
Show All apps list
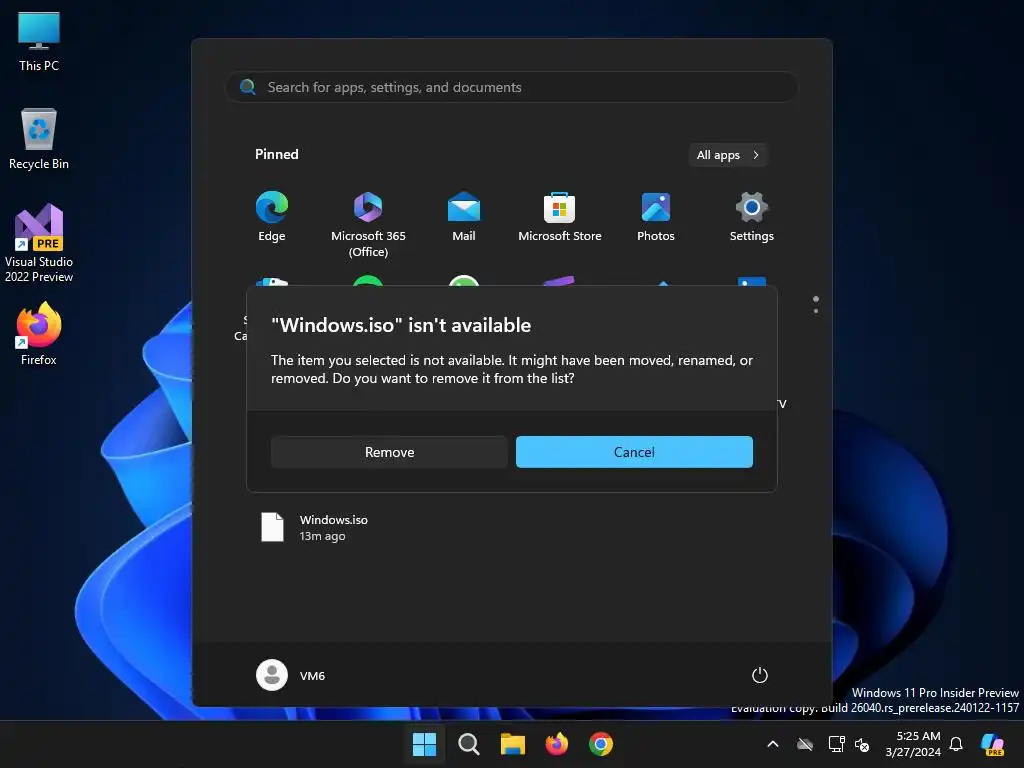pyautogui.click(x=728, y=155)
